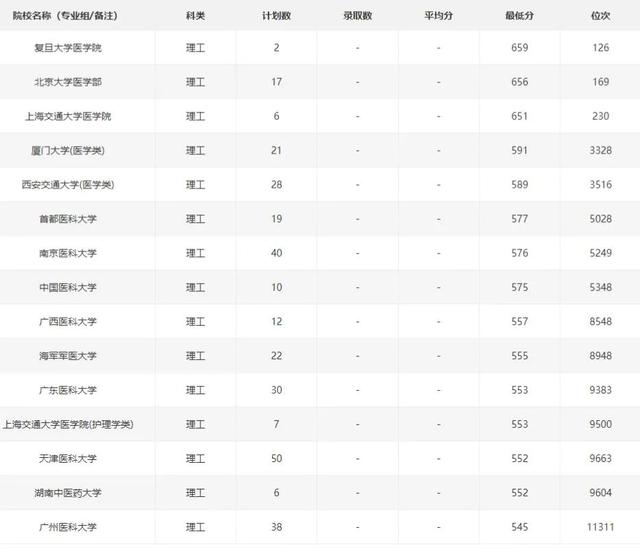Screen dimensions: 640x558
Task: Select the 广西医科大学 row name
Action: coord(68,322)
